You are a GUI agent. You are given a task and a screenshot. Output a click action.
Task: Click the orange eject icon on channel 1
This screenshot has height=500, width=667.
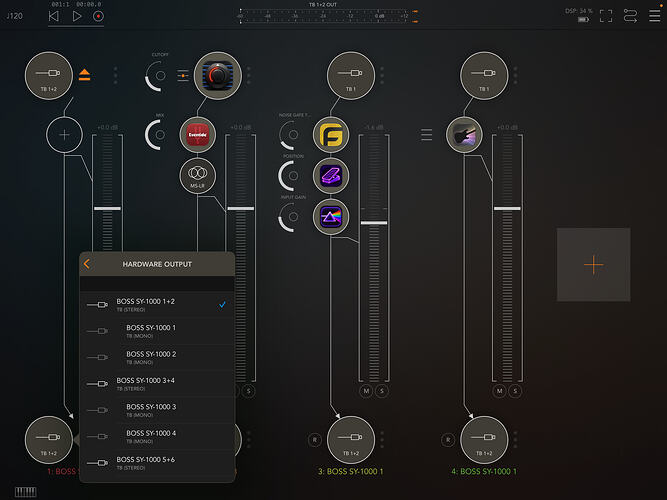(84, 75)
